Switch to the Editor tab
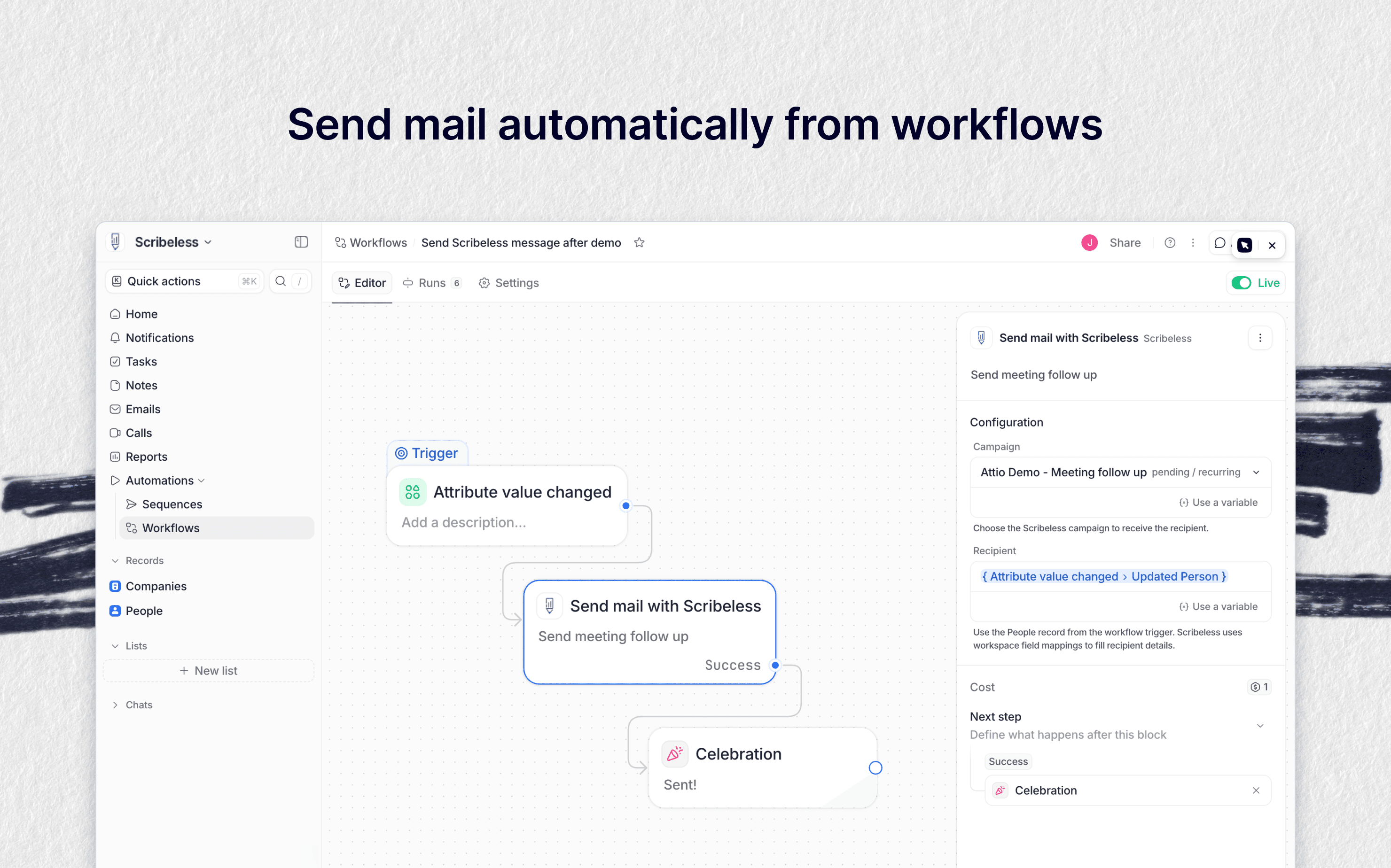The height and width of the screenshot is (868, 1391). point(362,283)
